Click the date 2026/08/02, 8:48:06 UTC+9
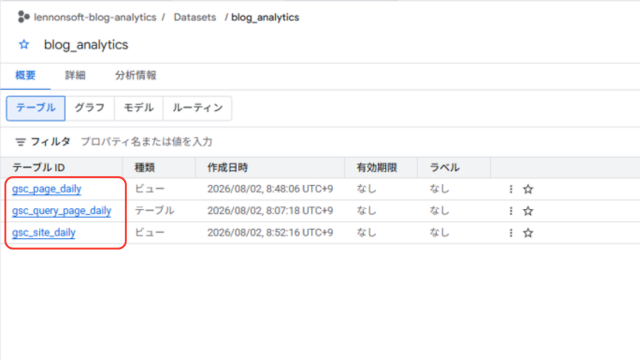Screen dimensions: 640x360 pyautogui.click(x=270, y=189)
